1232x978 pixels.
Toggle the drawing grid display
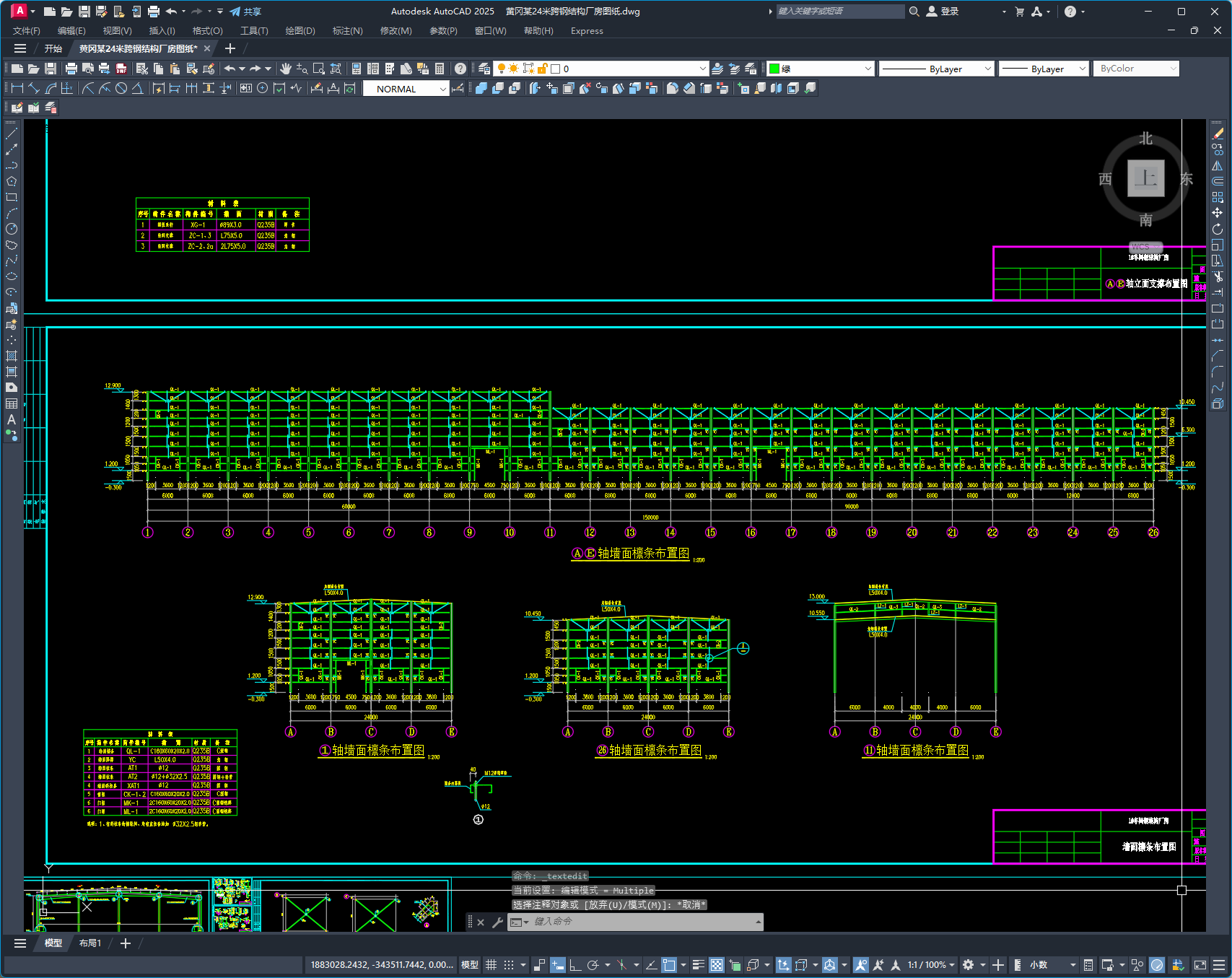pyautogui.click(x=491, y=965)
